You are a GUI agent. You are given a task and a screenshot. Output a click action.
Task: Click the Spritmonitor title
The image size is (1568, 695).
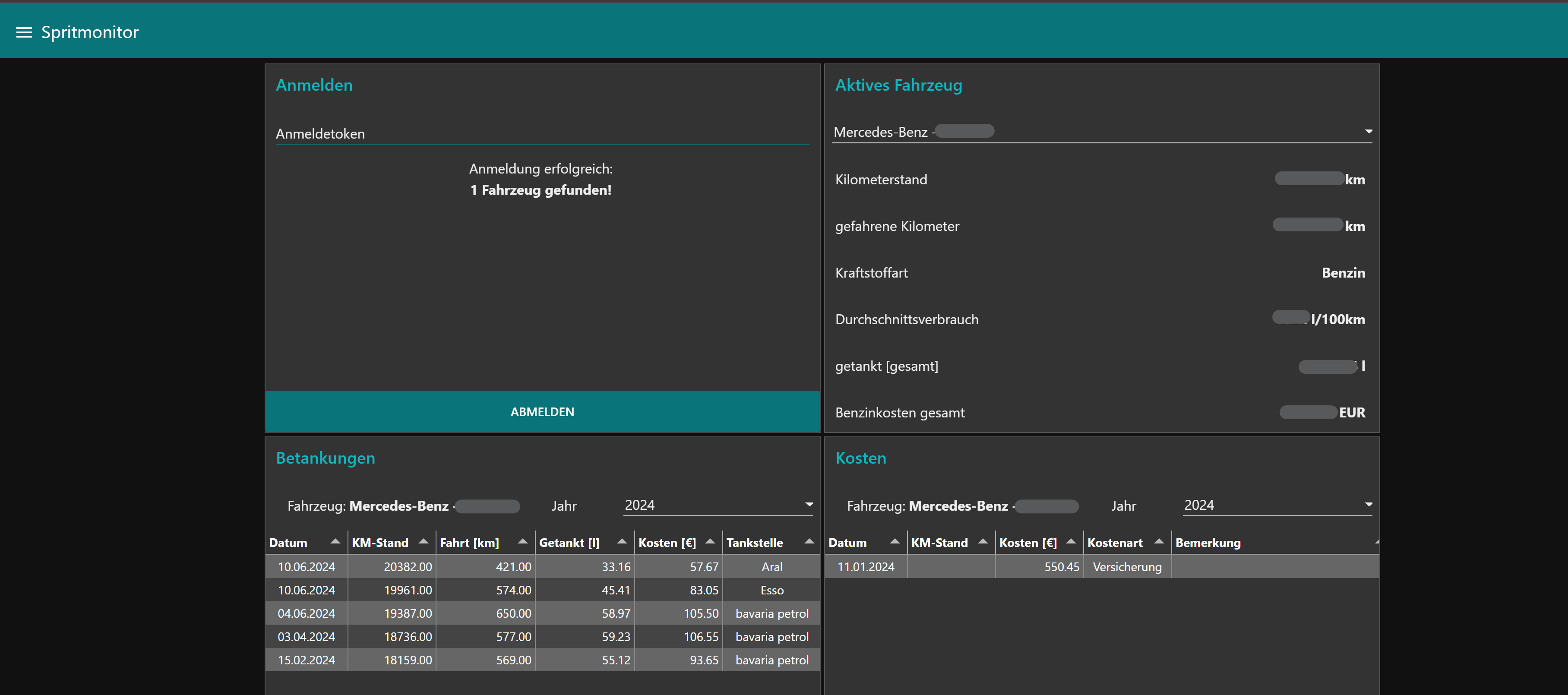89,32
